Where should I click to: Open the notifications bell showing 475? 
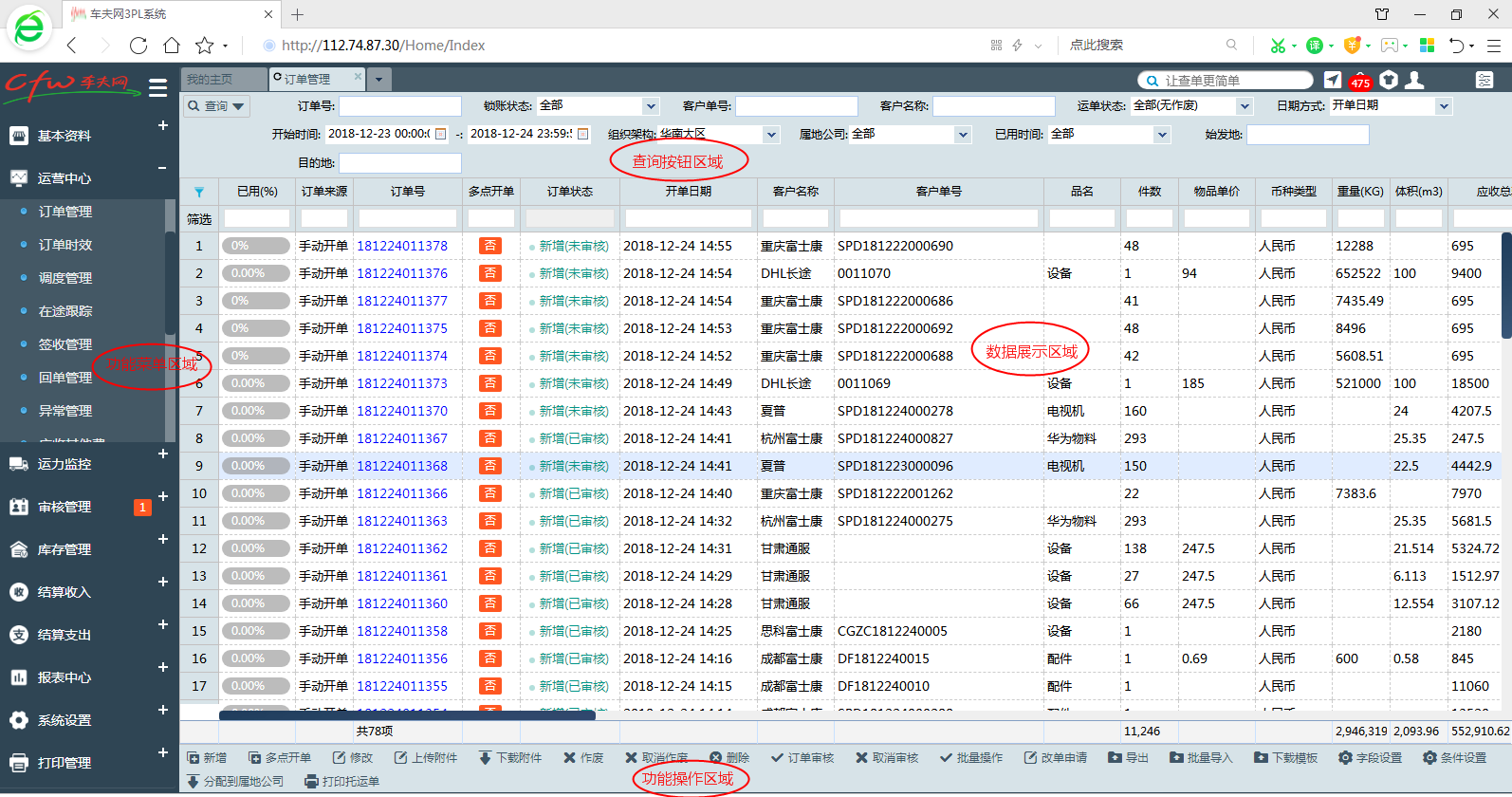coord(1360,81)
